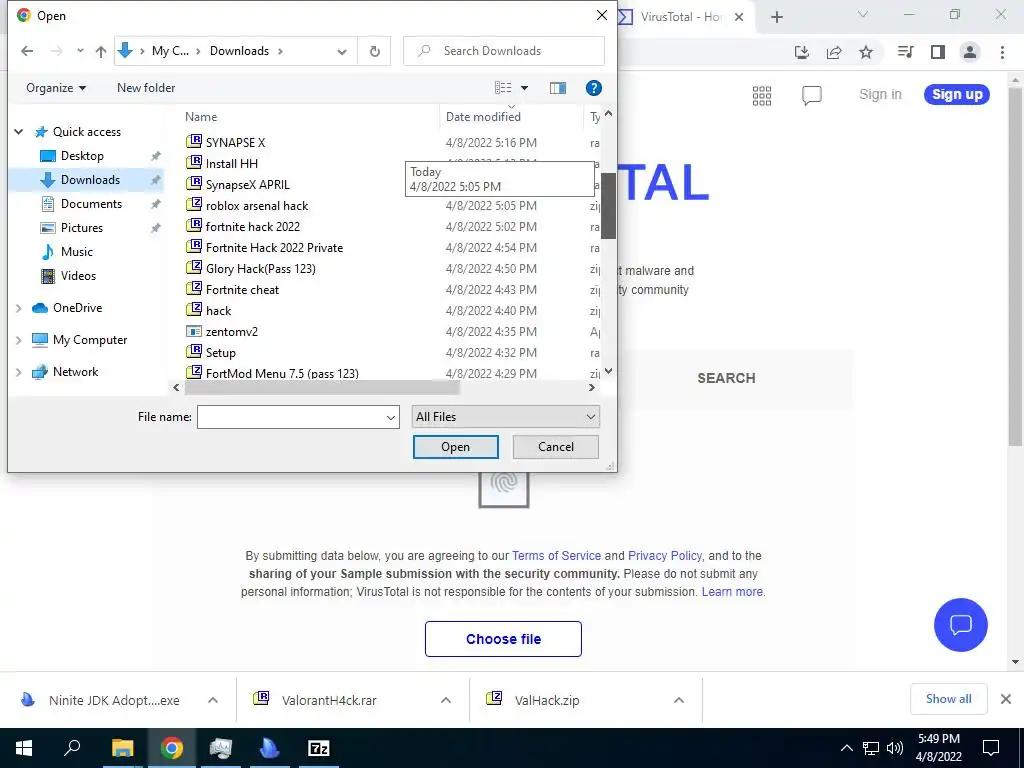Open taskbar search magnifier
The width and height of the screenshot is (1024, 768).
coord(72,748)
